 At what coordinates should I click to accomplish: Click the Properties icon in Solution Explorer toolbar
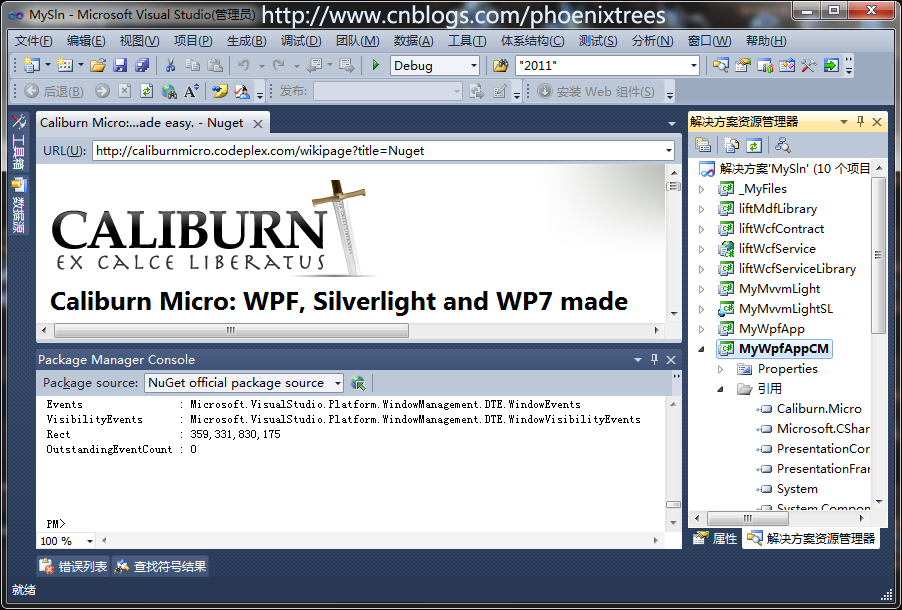(x=703, y=145)
